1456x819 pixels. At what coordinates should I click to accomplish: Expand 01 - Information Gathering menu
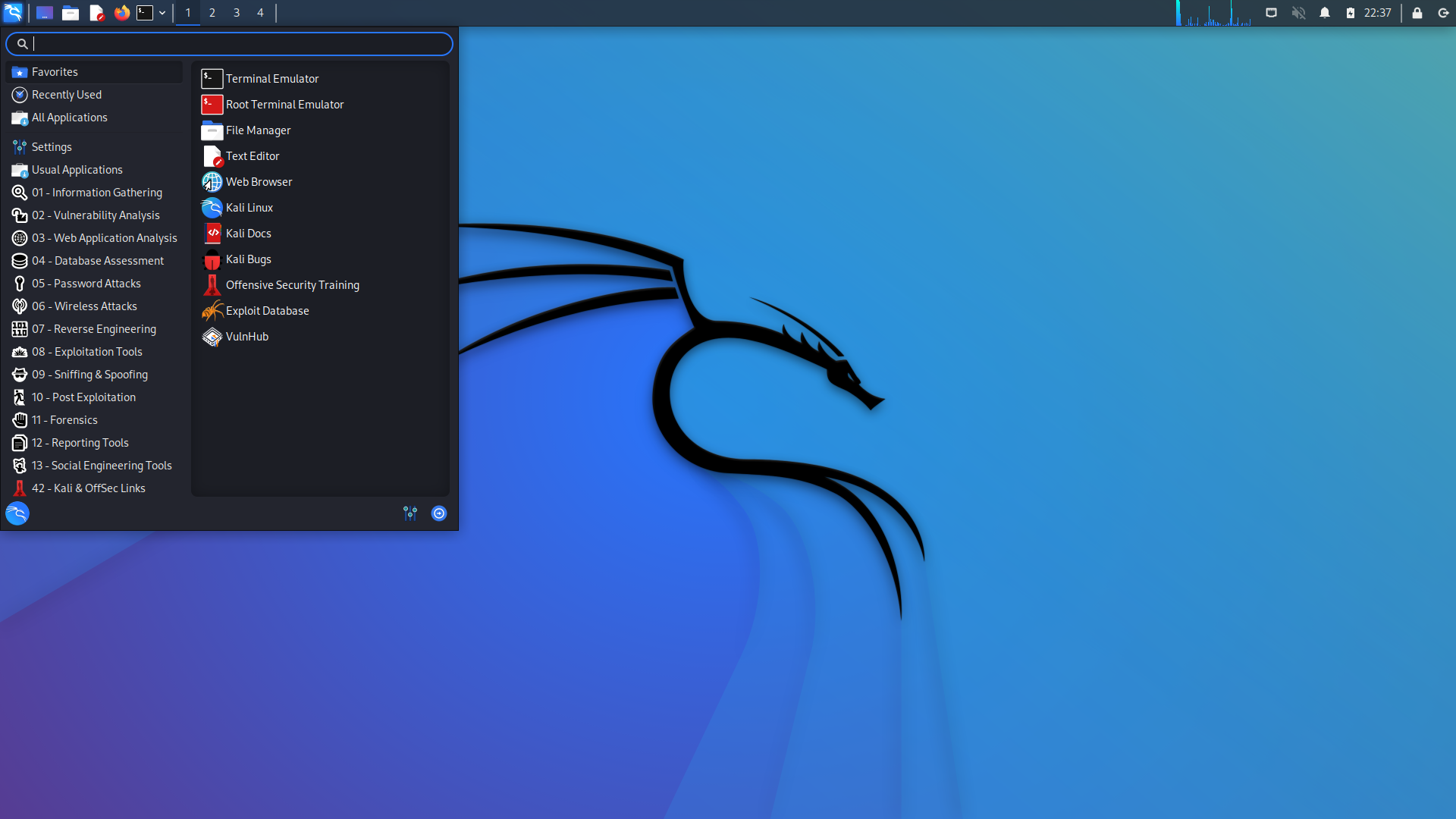[x=97, y=192]
